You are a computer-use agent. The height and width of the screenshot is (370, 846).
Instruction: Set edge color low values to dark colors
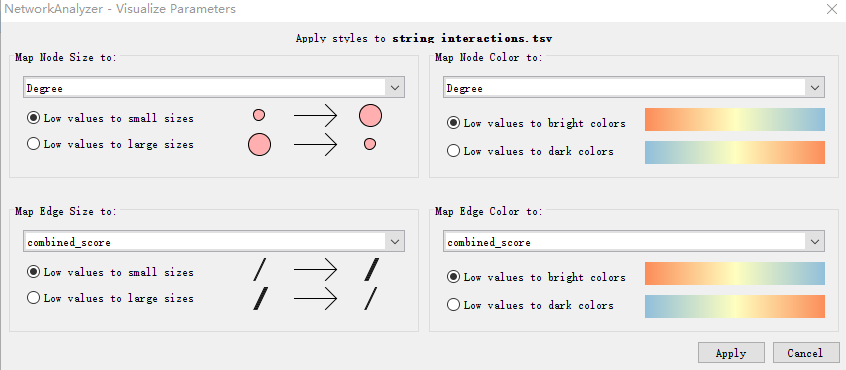point(530,305)
